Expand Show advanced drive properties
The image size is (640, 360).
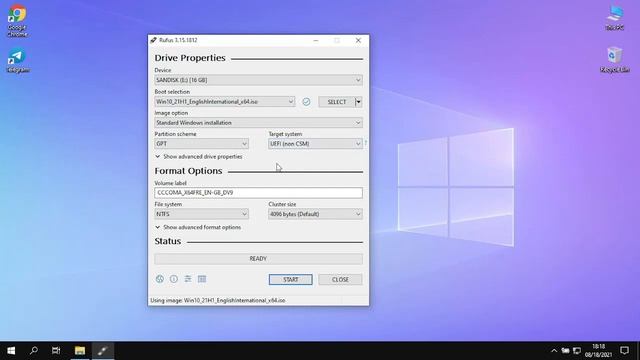point(199,157)
